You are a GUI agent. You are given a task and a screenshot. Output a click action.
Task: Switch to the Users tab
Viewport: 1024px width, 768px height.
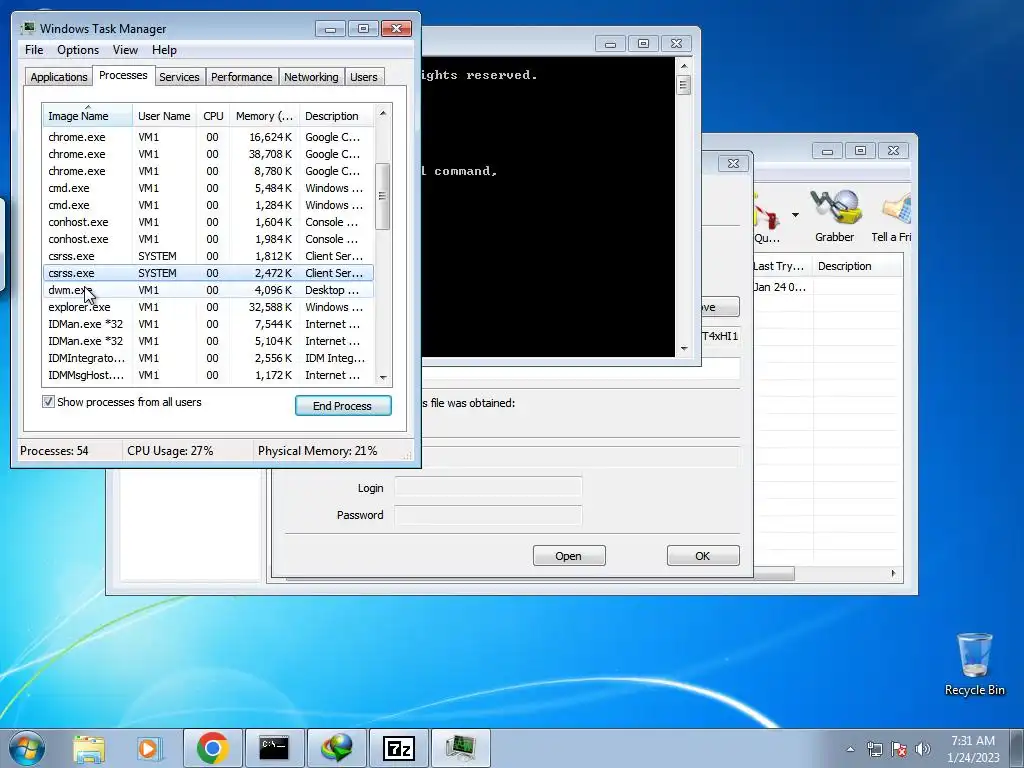point(363,77)
